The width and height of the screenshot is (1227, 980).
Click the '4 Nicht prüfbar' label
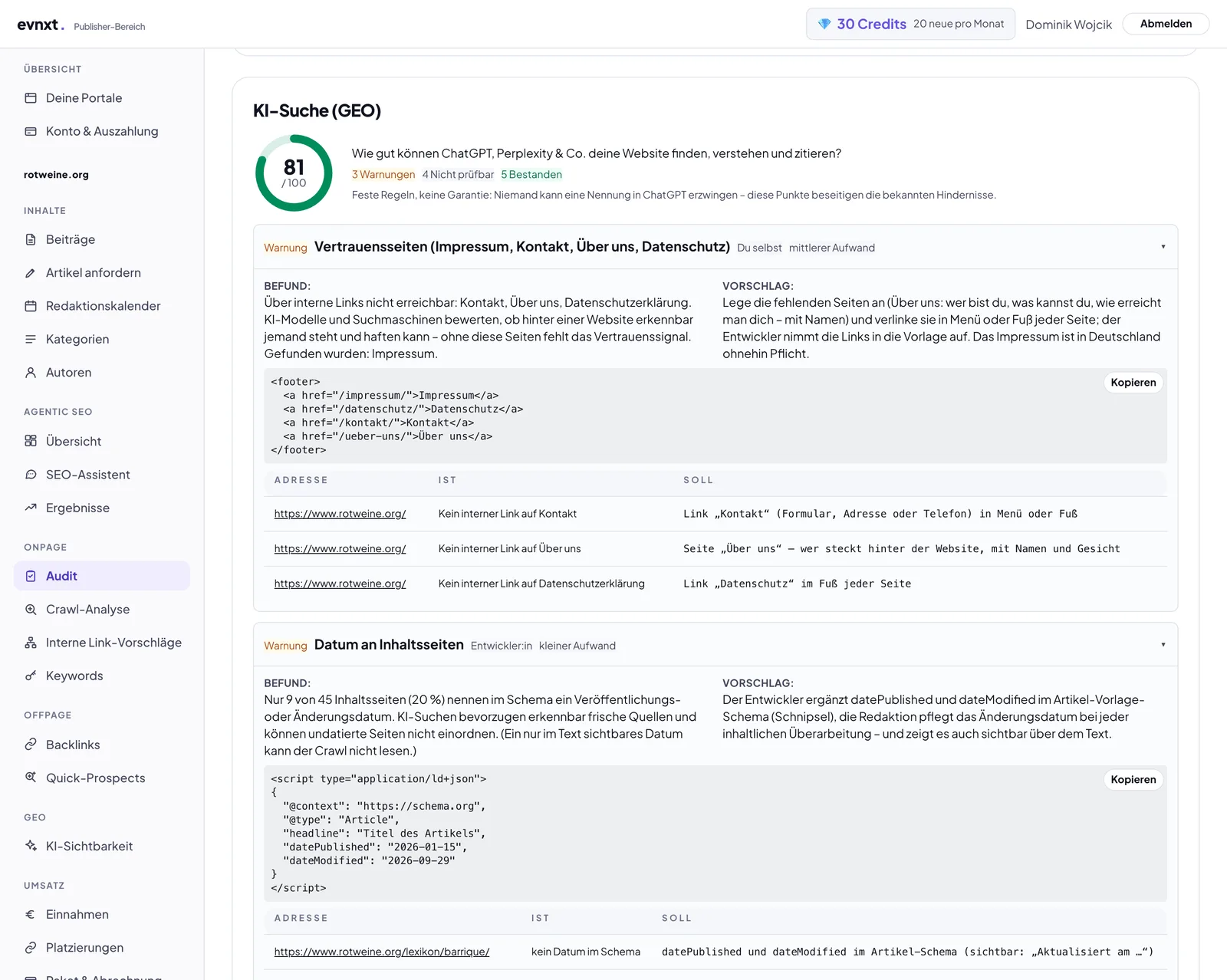(x=458, y=175)
